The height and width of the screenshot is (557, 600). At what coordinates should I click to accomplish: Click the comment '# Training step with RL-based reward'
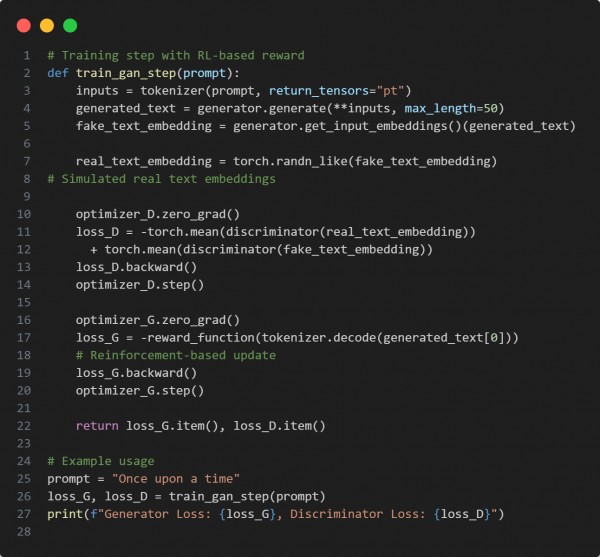tap(176, 55)
